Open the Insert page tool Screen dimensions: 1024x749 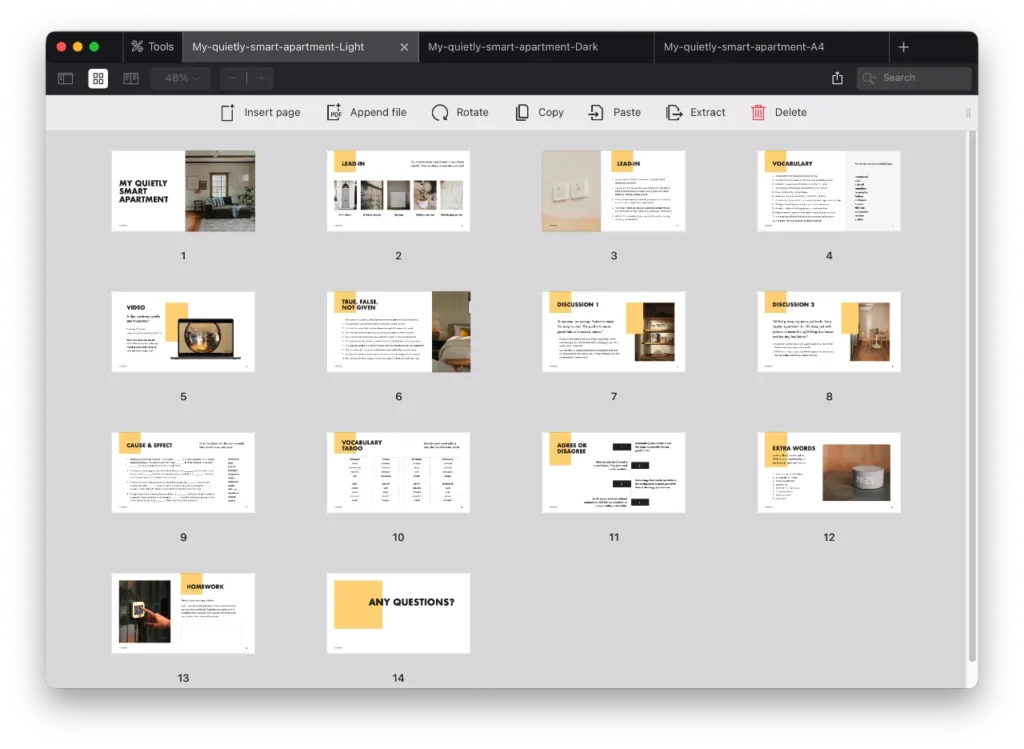[x=260, y=112]
